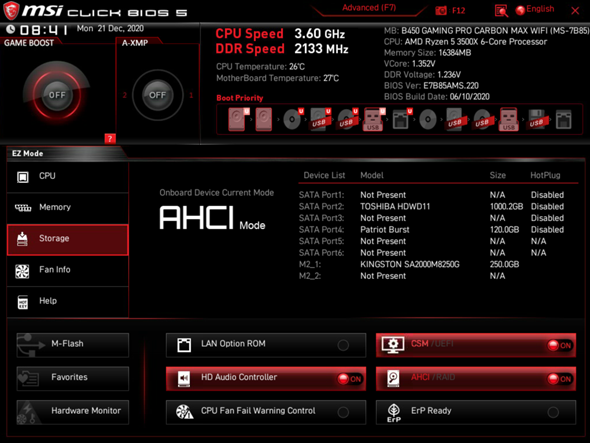Click the VCore 1.352V reading
This screenshot has width=590, height=443.
409,64
